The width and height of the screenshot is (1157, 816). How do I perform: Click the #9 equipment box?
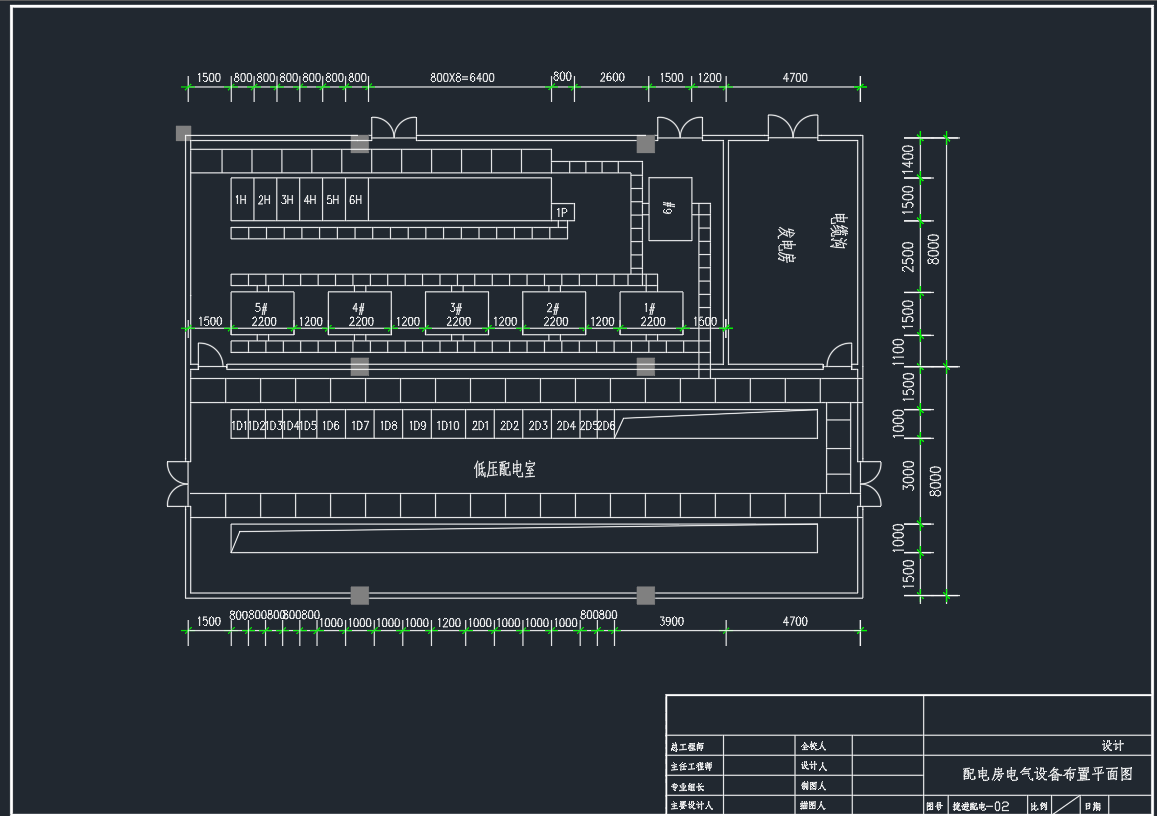[669, 209]
